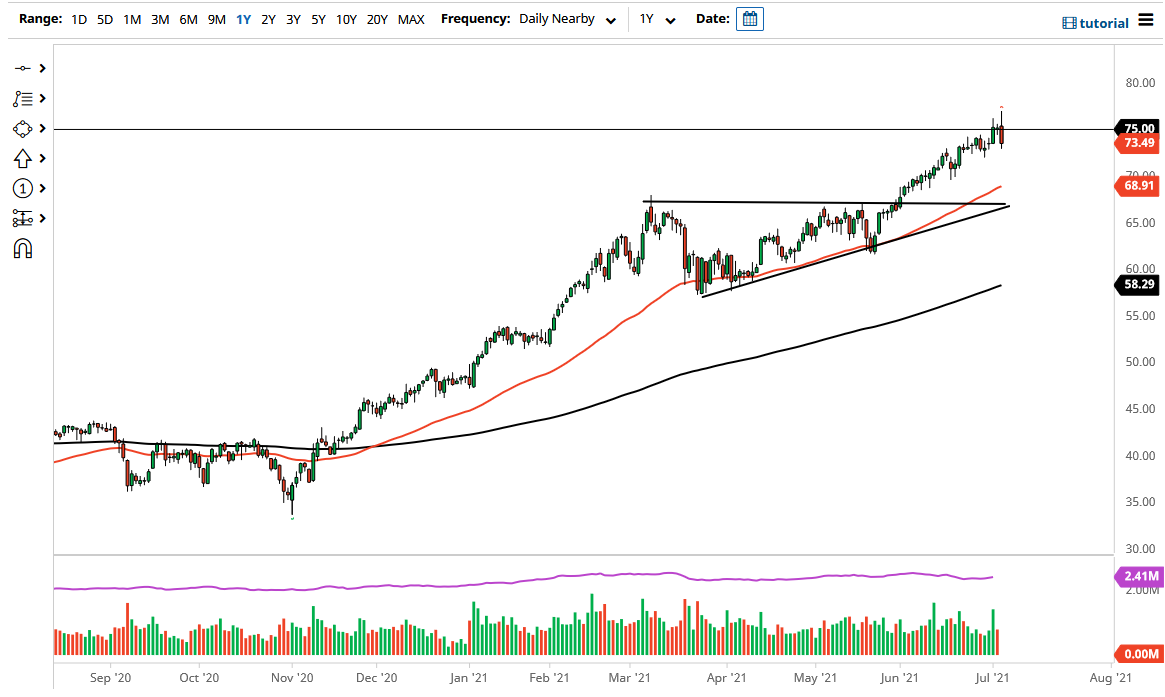The image size is (1165, 697).
Task: Select the 1D range option
Action: pyautogui.click(x=78, y=18)
